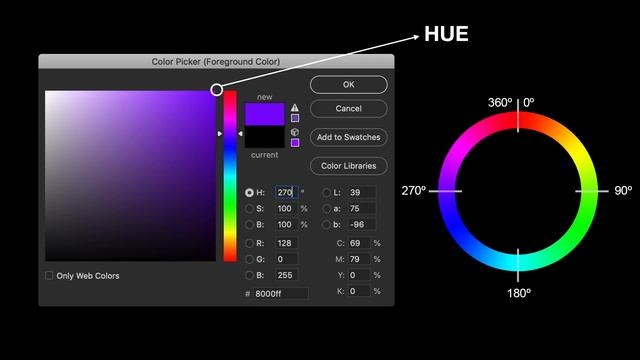640x360 pixels.
Task: Click the R field showing 128
Action: pos(286,243)
